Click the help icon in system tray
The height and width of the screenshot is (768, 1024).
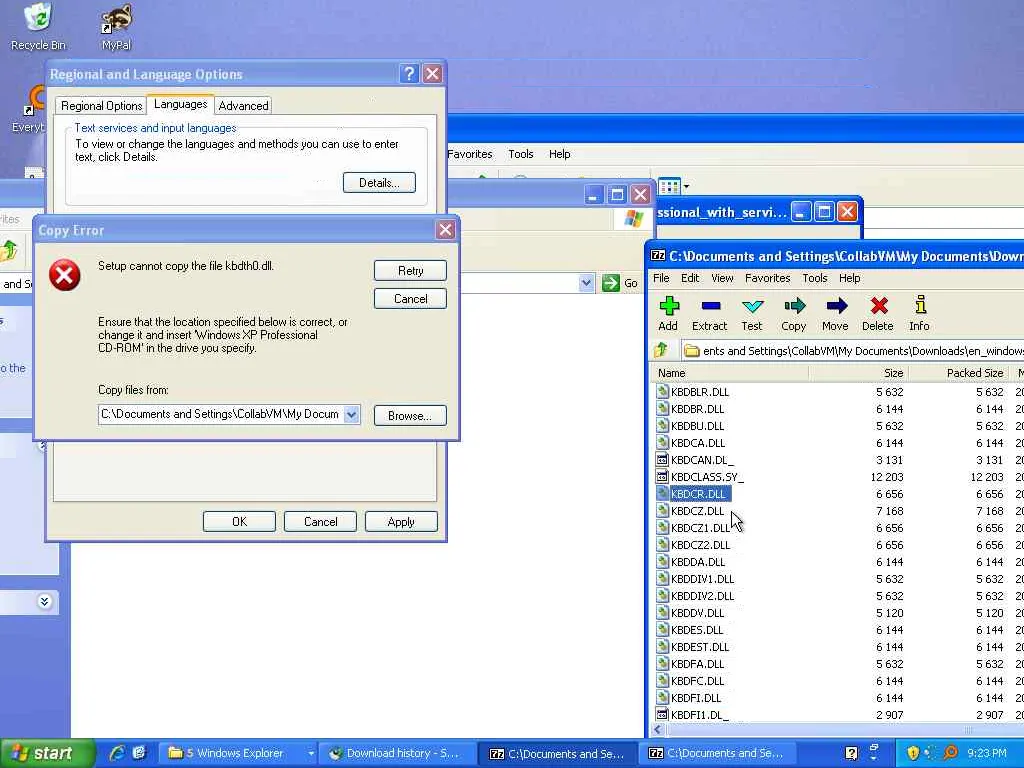pos(851,753)
